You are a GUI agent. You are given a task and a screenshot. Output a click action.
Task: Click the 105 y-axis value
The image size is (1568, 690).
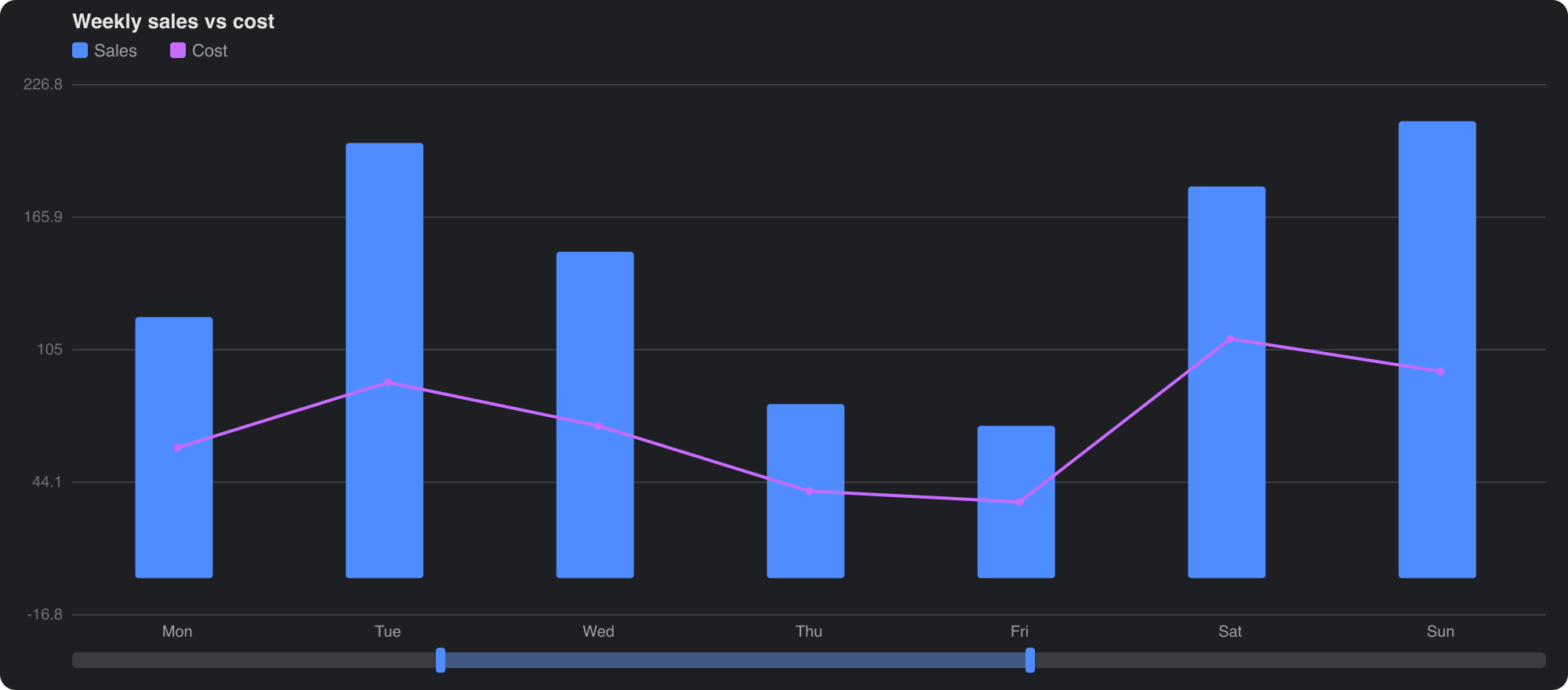[x=50, y=350]
